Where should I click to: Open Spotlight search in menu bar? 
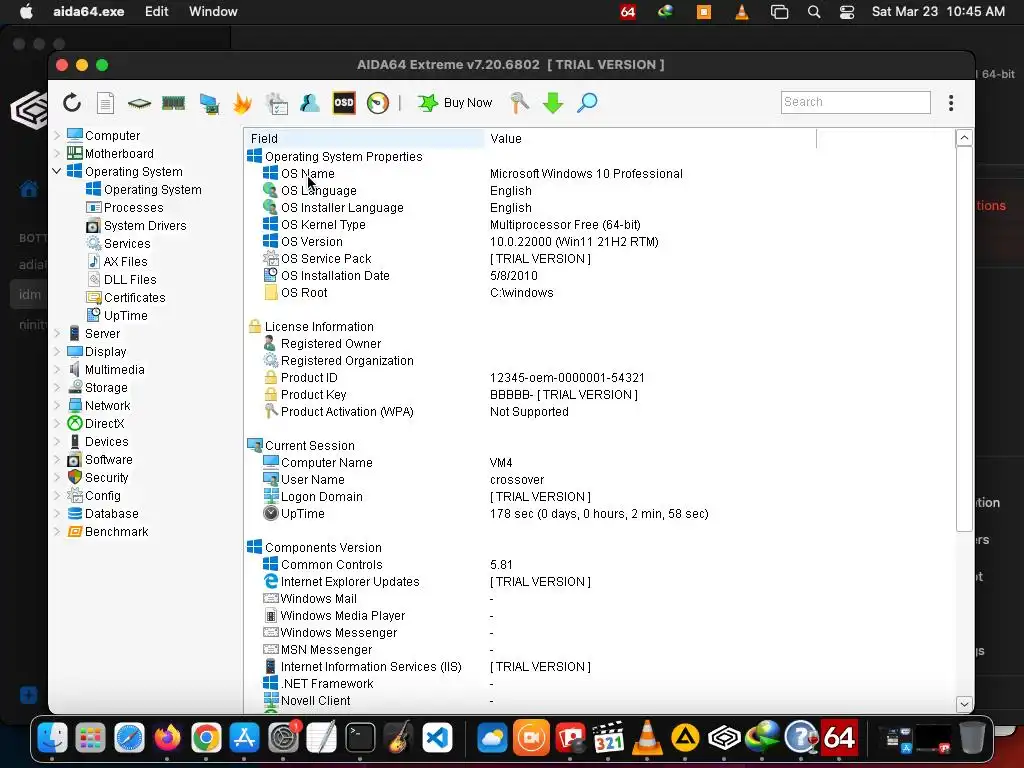(x=814, y=12)
